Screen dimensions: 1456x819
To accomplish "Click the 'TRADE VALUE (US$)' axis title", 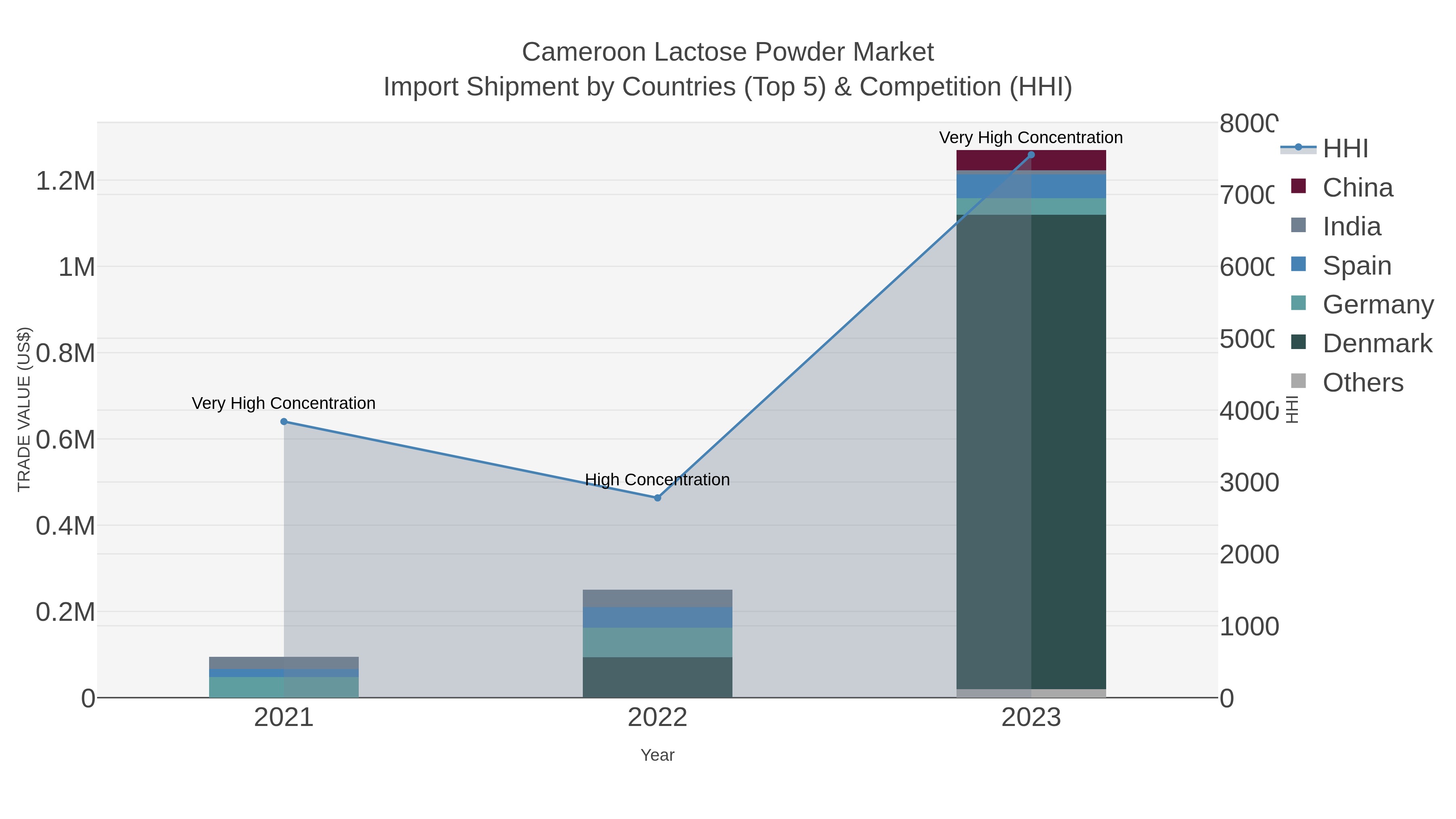I will (x=24, y=409).
